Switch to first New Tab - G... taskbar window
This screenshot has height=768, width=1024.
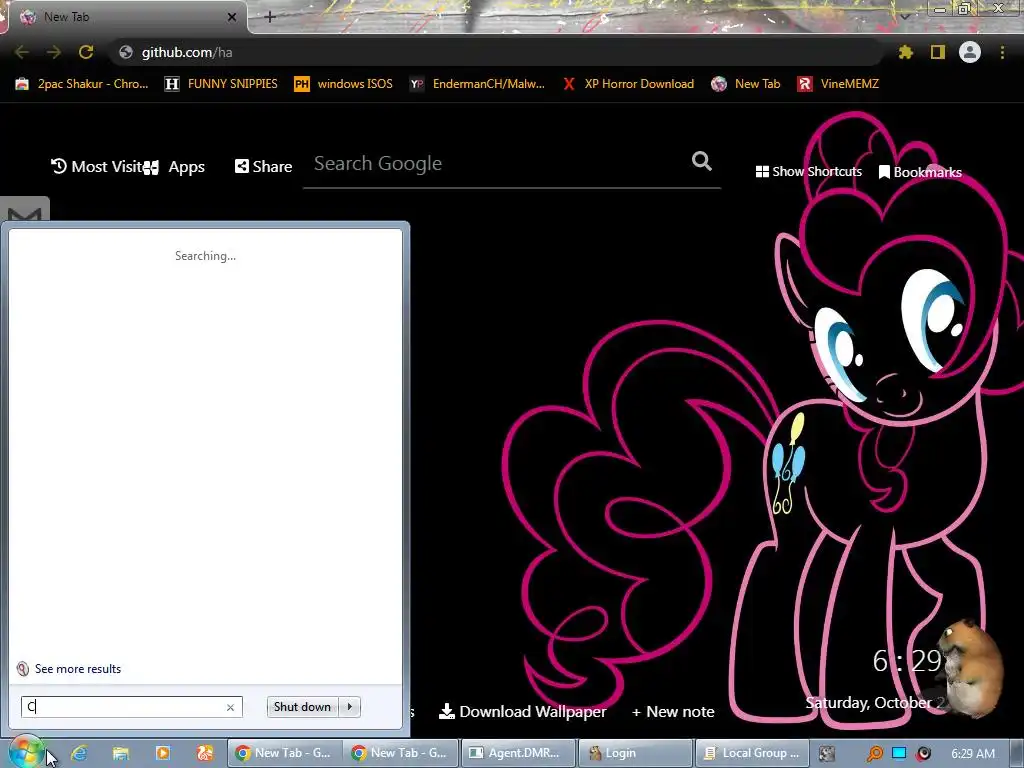(284, 753)
